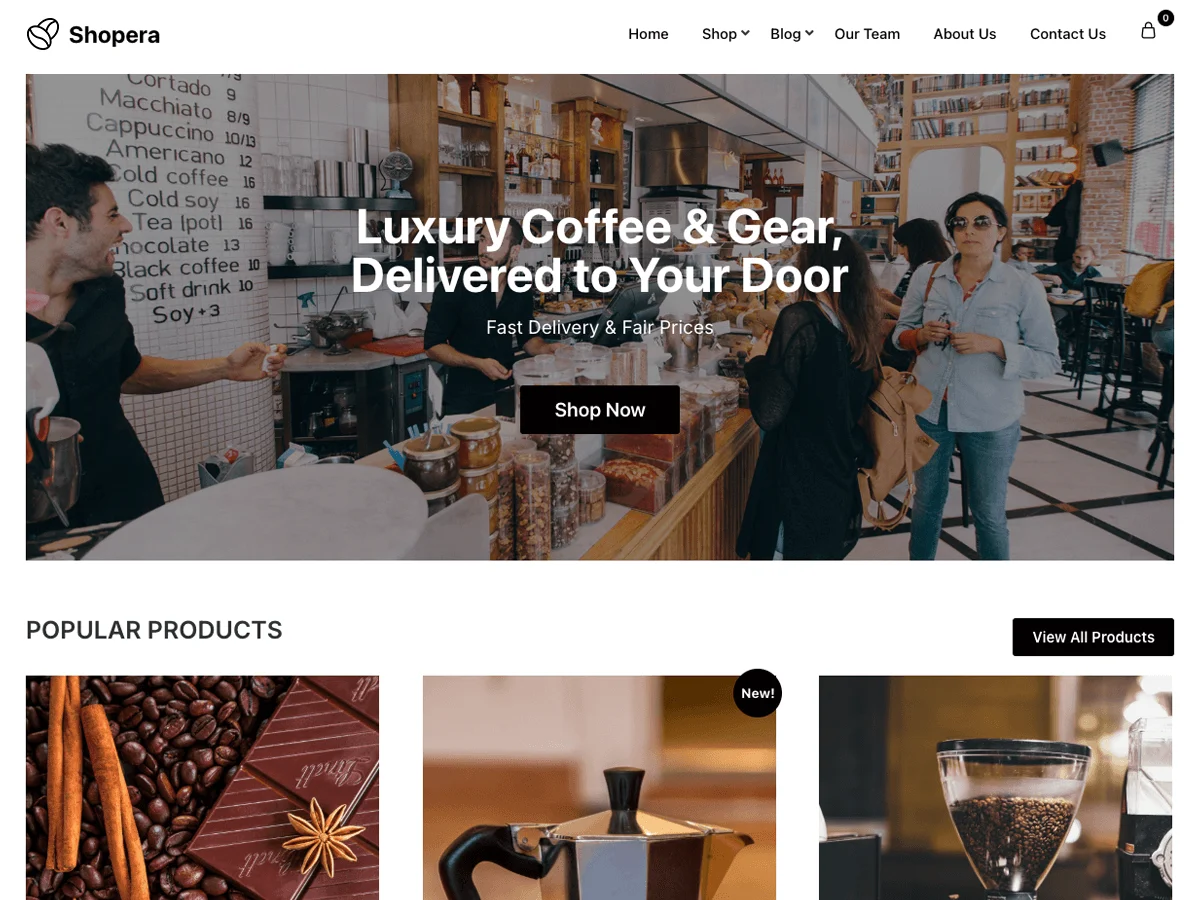
Task: Open the Contact Us page
Action: (1068, 34)
